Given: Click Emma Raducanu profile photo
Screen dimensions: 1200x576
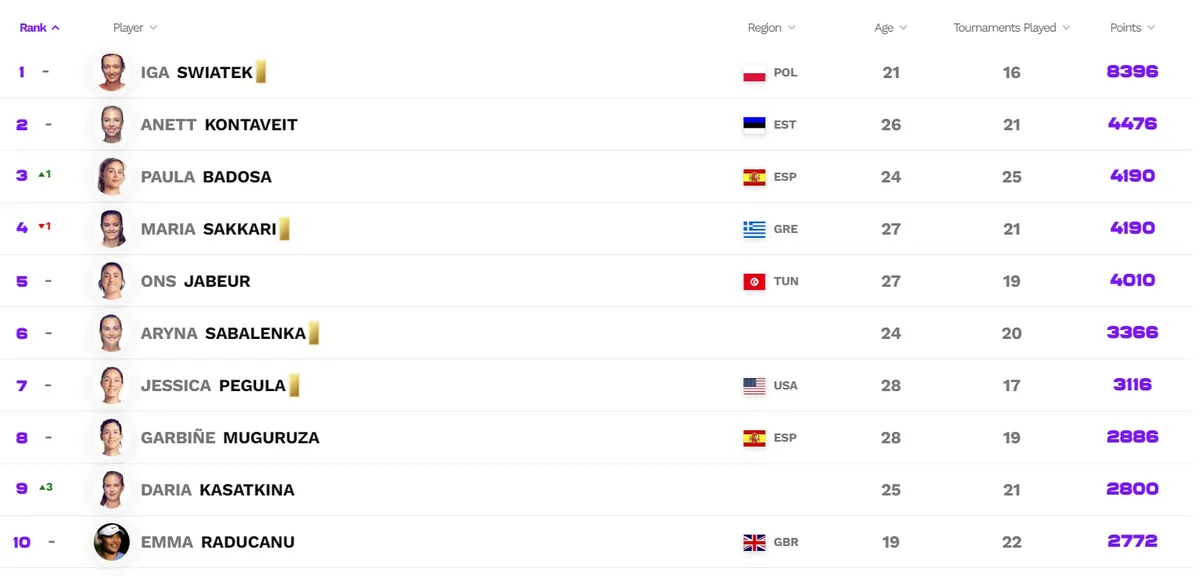Looking at the screenshot, I should coord(111,542).
